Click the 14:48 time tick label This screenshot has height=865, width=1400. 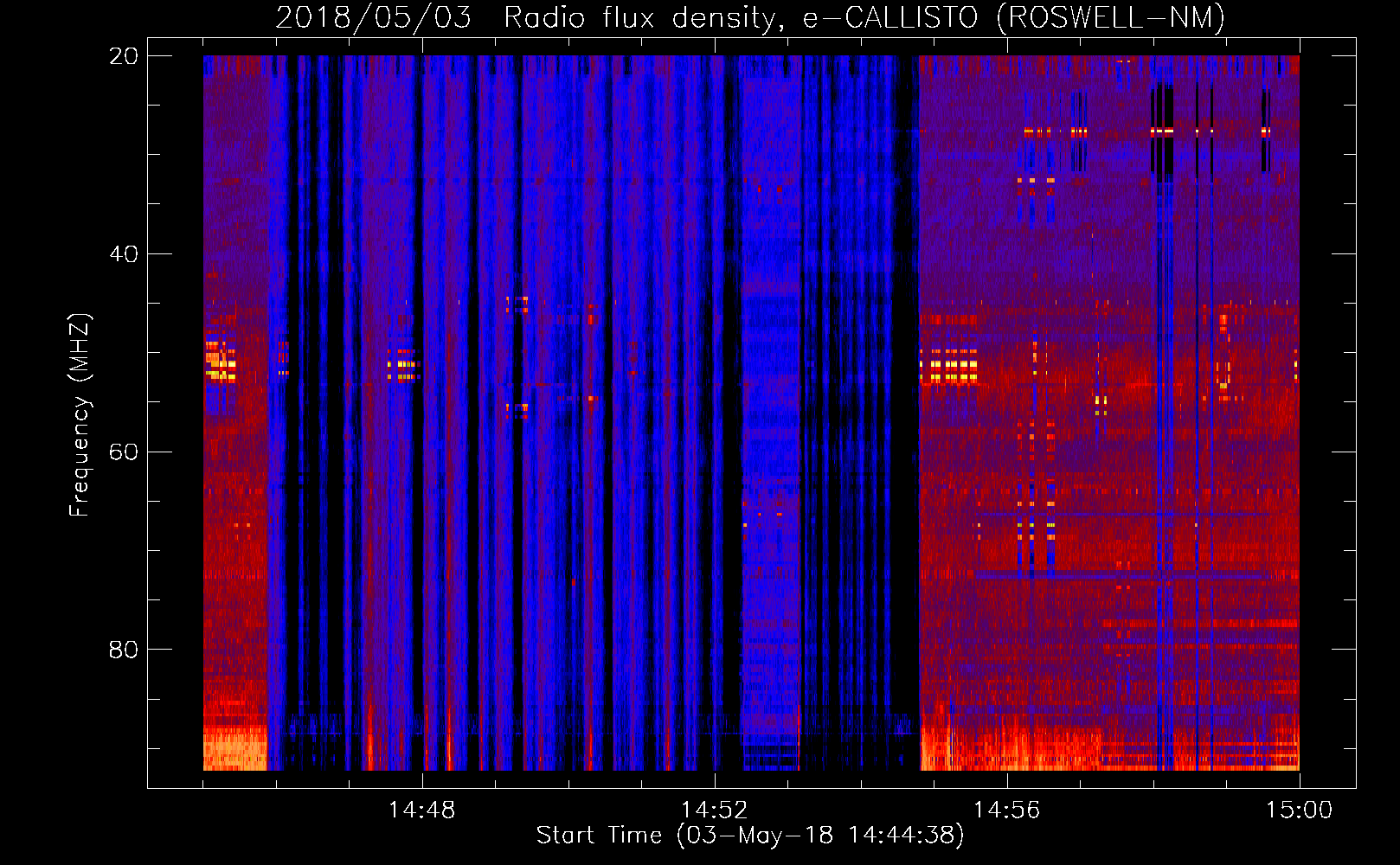pos(421,811)
